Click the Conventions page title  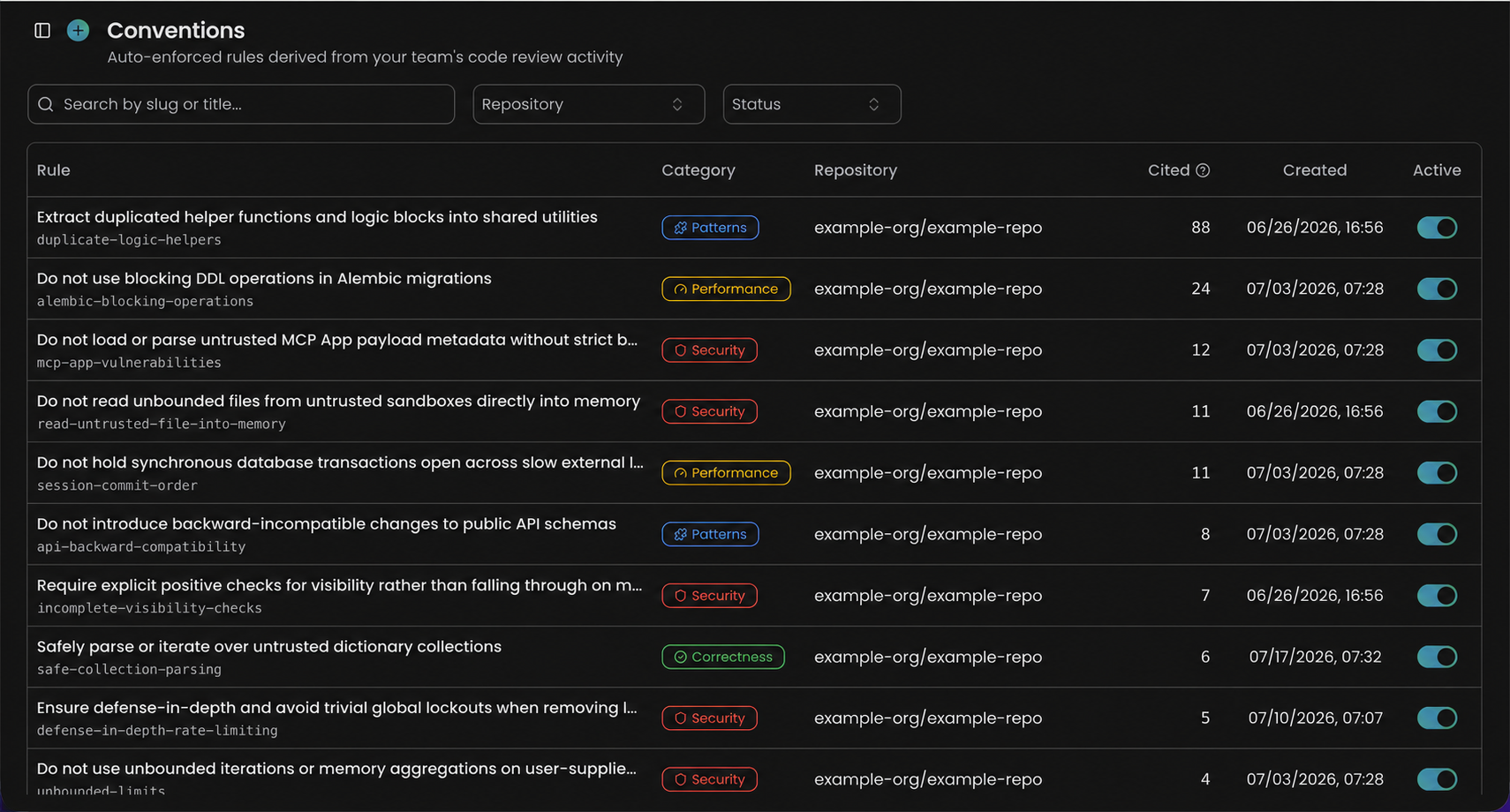click(176, 30)
